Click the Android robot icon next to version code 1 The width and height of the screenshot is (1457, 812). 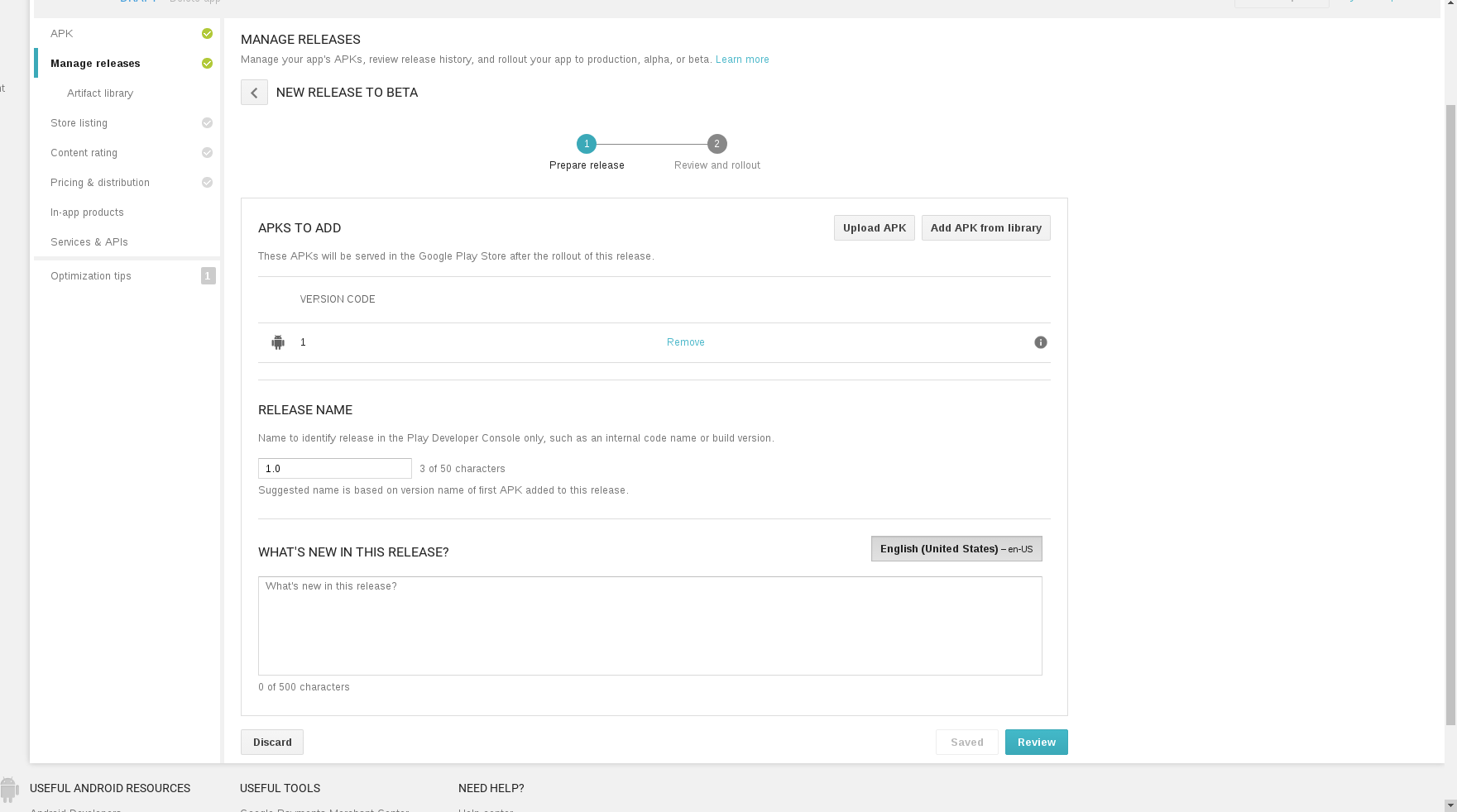(x=278, y=342)
